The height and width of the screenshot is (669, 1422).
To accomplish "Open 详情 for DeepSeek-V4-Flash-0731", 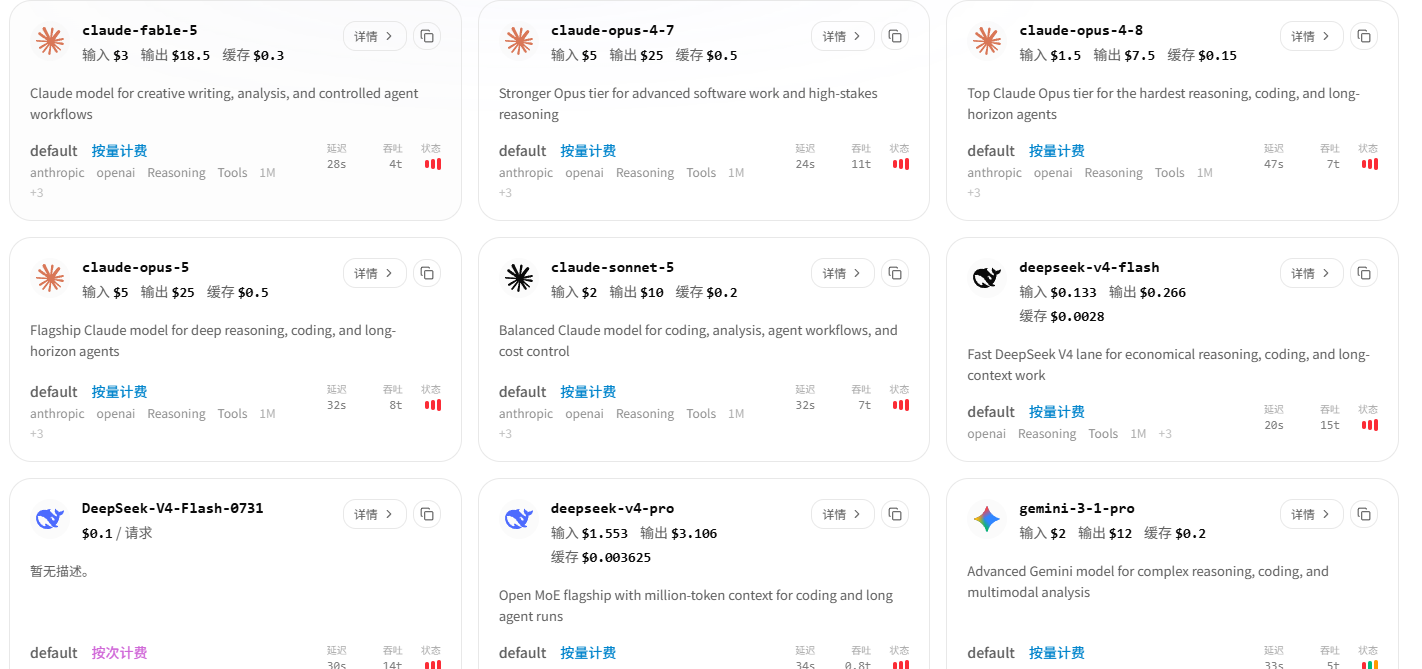I will (375, 514).
